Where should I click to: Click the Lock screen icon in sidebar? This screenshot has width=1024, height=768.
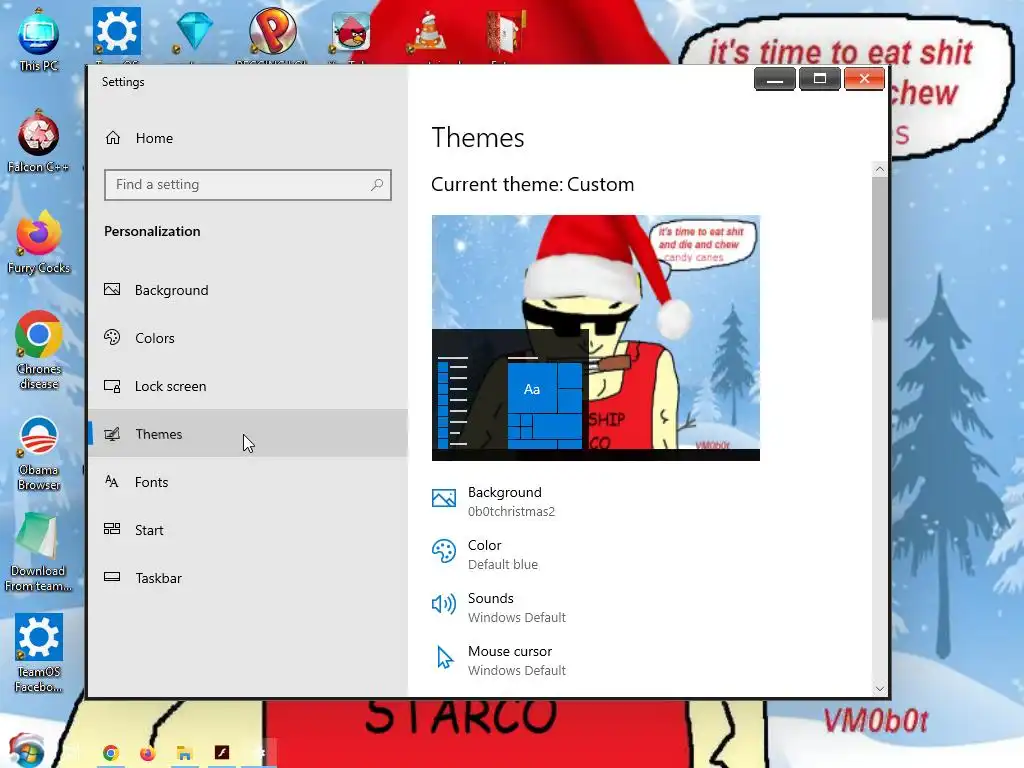112,386
